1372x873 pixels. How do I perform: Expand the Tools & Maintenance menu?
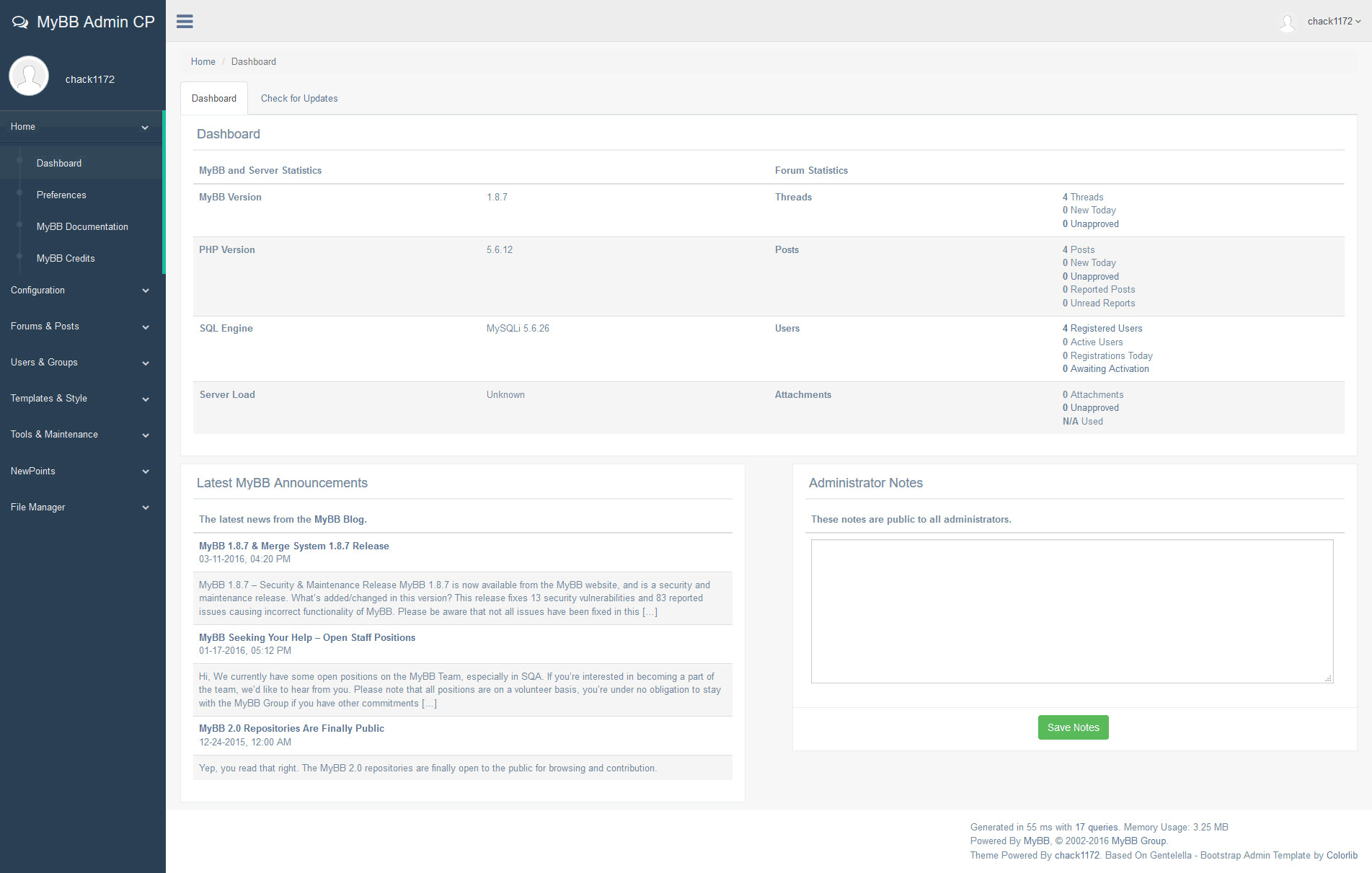pos(81,435)
